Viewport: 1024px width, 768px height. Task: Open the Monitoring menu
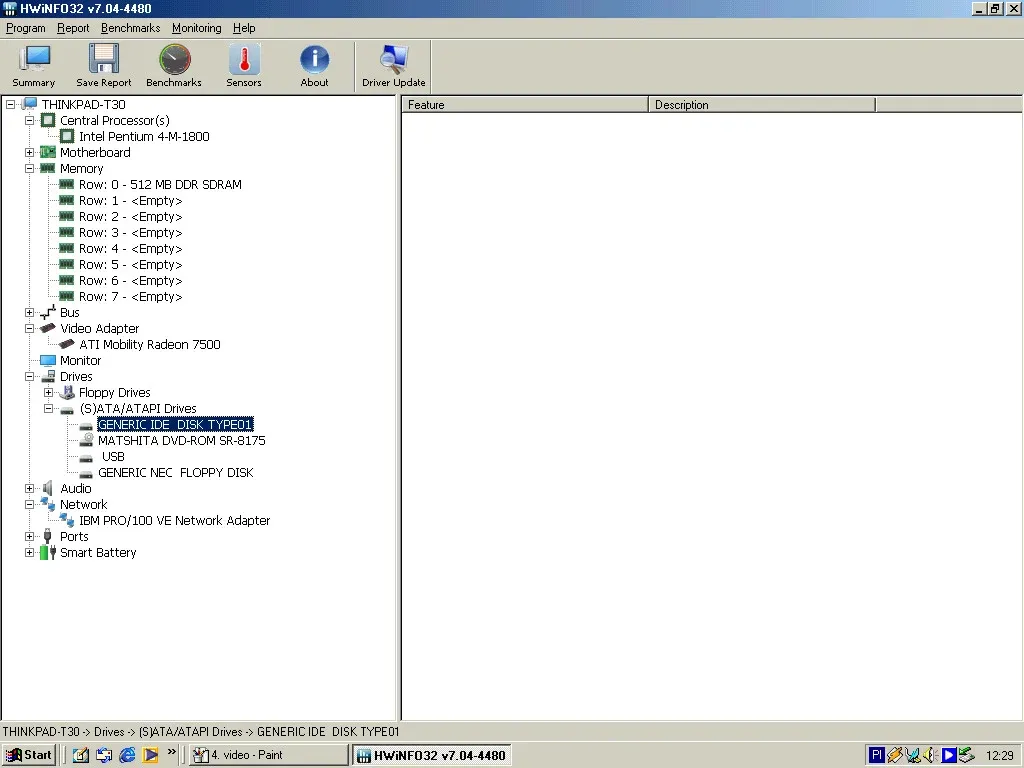[x=197, y=28]
